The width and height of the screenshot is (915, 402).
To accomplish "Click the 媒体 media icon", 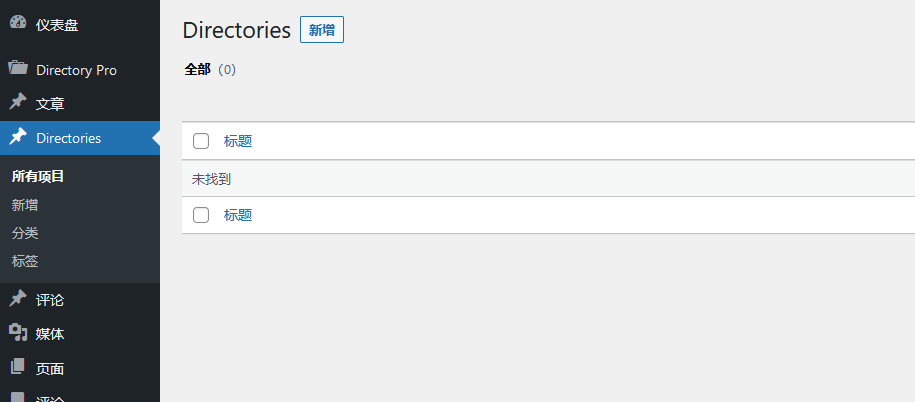I will [18, 333].
